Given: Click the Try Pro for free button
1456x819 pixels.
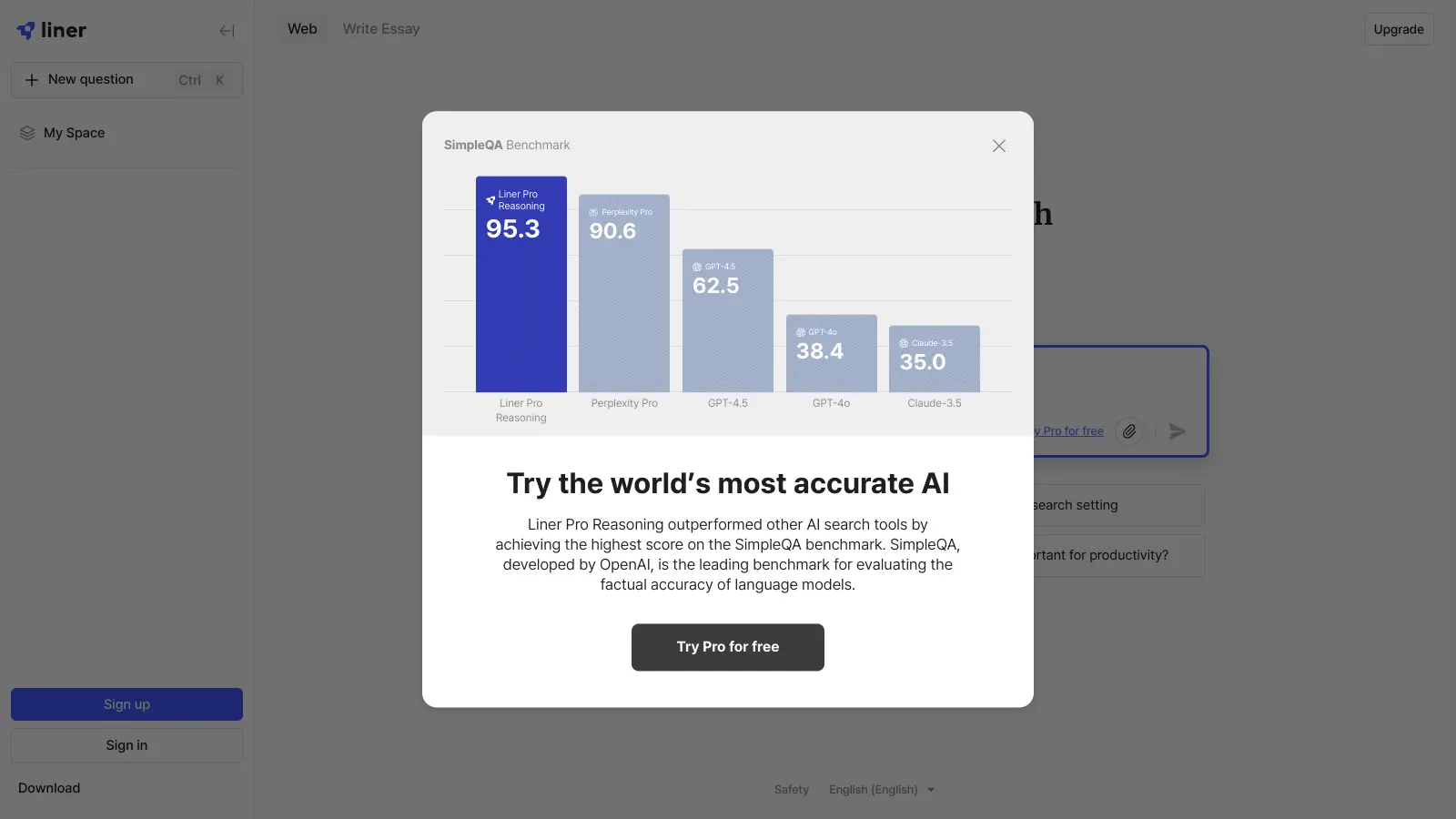Looking at the screenshot, I should (728, 647).
